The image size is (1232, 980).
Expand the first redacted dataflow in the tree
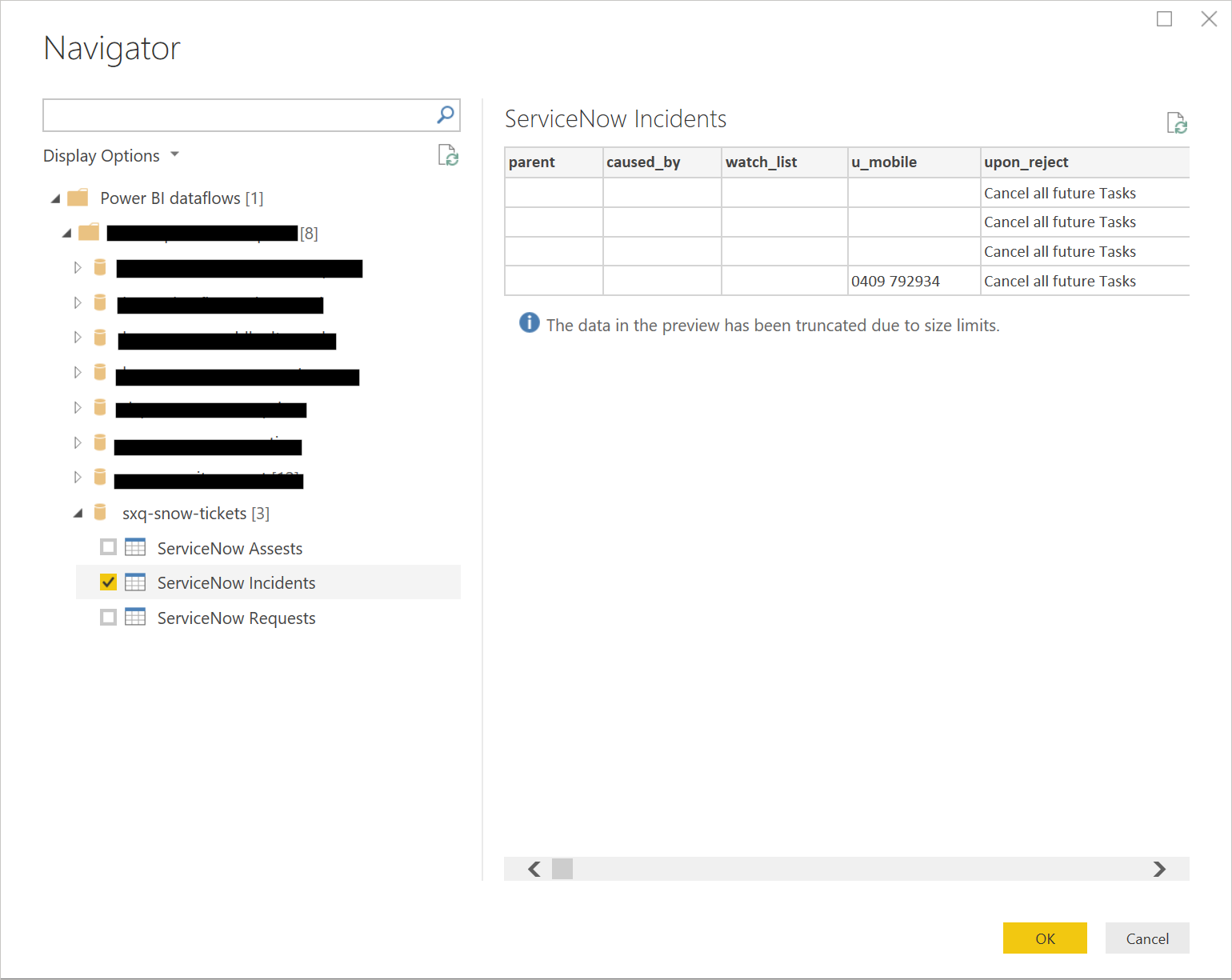coord(78,267)
